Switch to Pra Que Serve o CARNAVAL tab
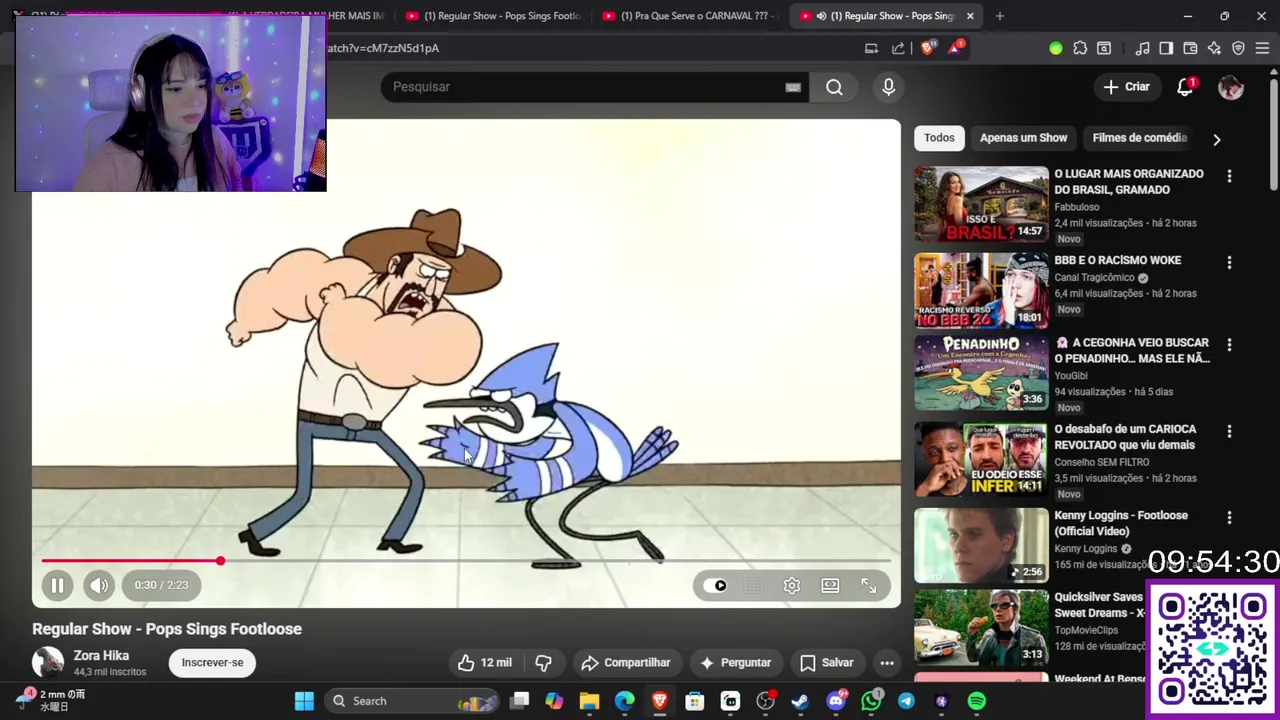Viewport: 1280px width, 720px height. 689,16
